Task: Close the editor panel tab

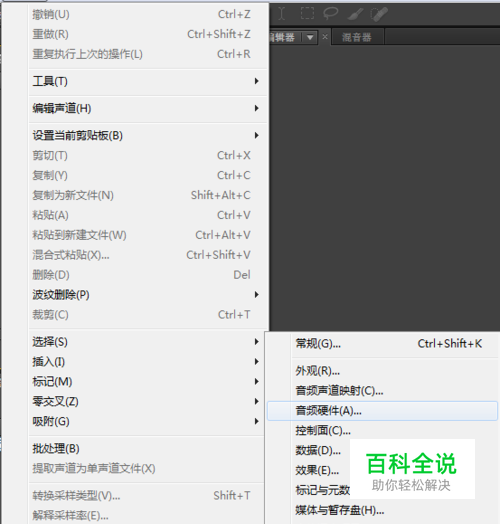Action: tap(325, 37)
